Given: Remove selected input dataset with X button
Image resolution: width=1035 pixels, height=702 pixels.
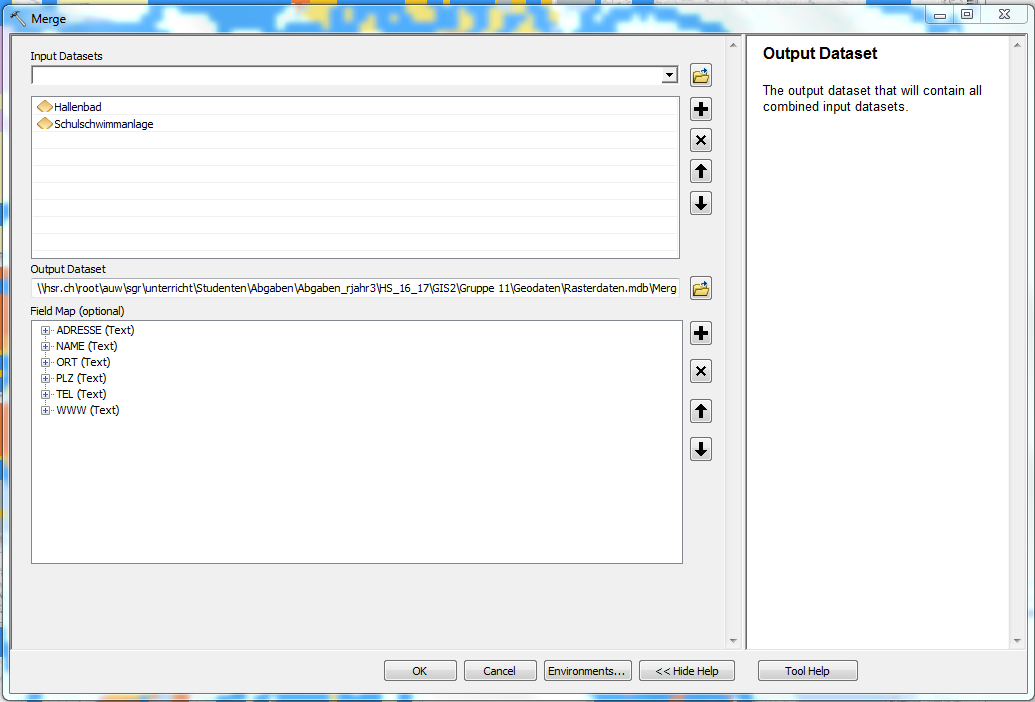Looking at the screenshot, I should pyautogui.click(x=701, y=140).
